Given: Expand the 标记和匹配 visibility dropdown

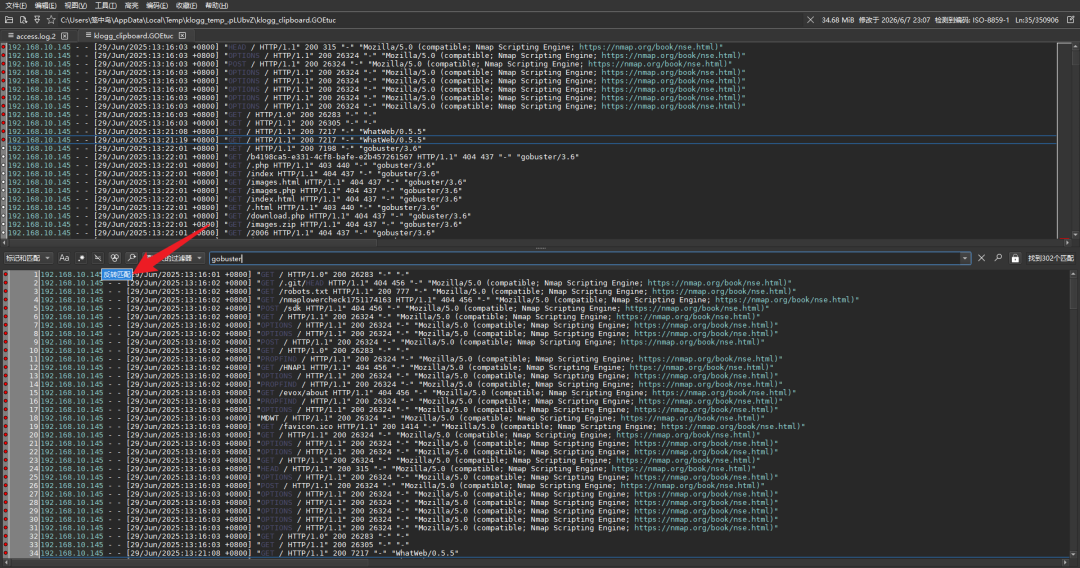Looking at the screenshot, I should [x=28, y=258].
